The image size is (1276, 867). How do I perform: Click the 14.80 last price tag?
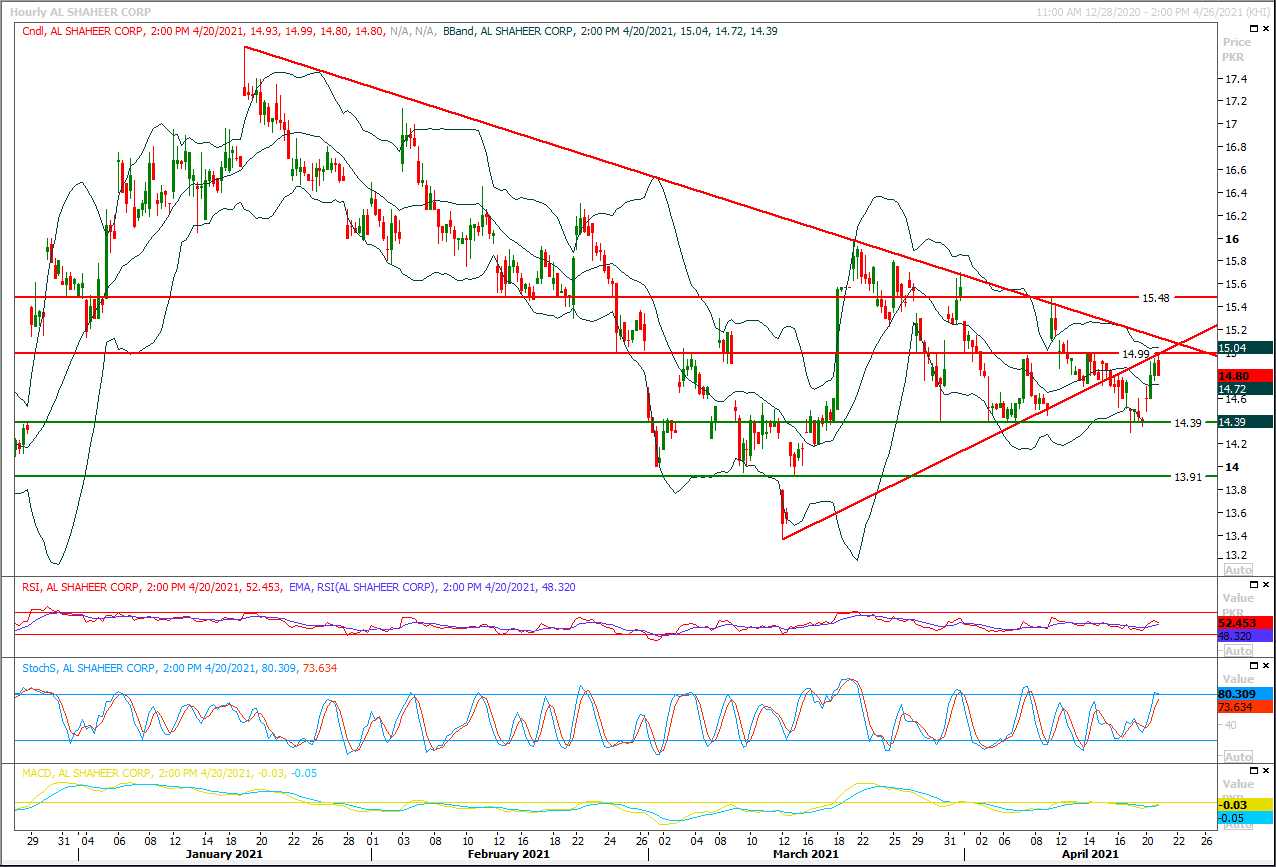[1245, 375]
